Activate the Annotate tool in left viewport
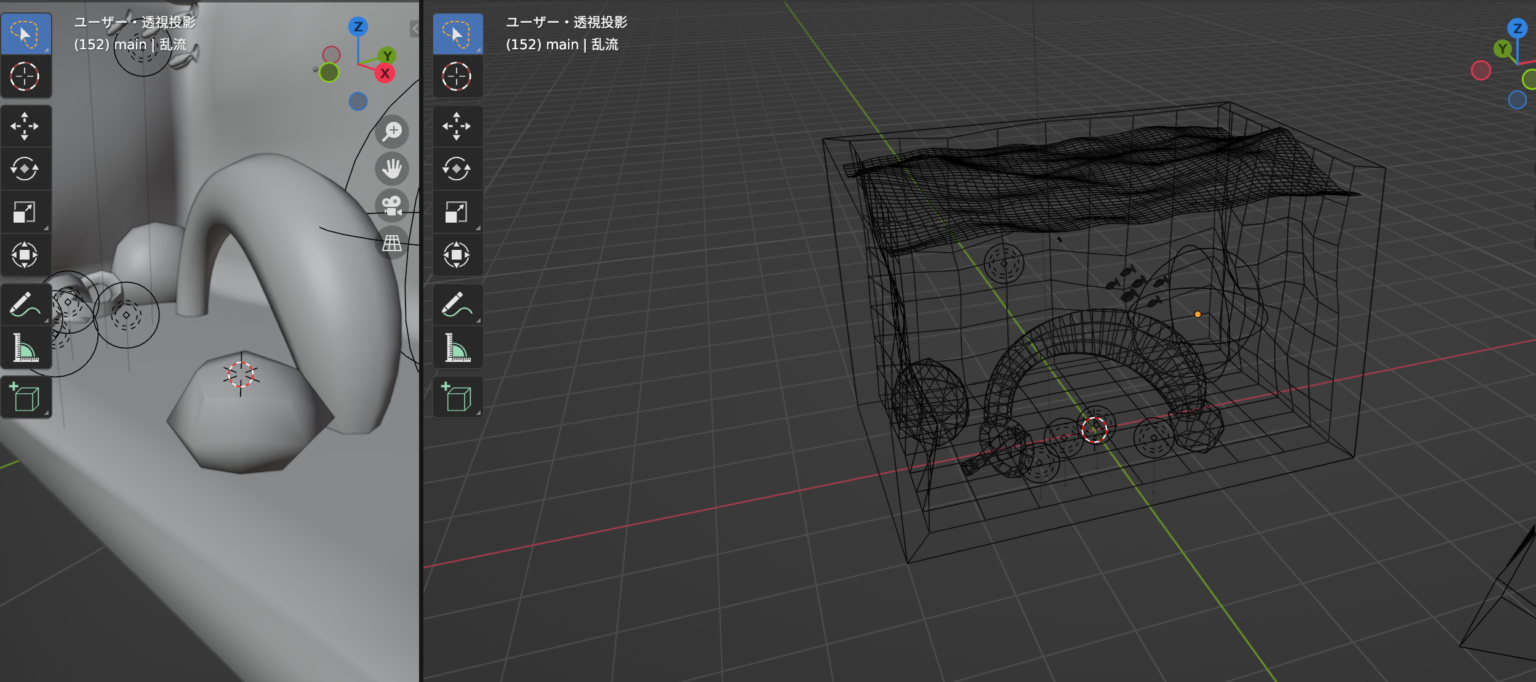This screenshot has width=1536, height=682. coord(27,303)
